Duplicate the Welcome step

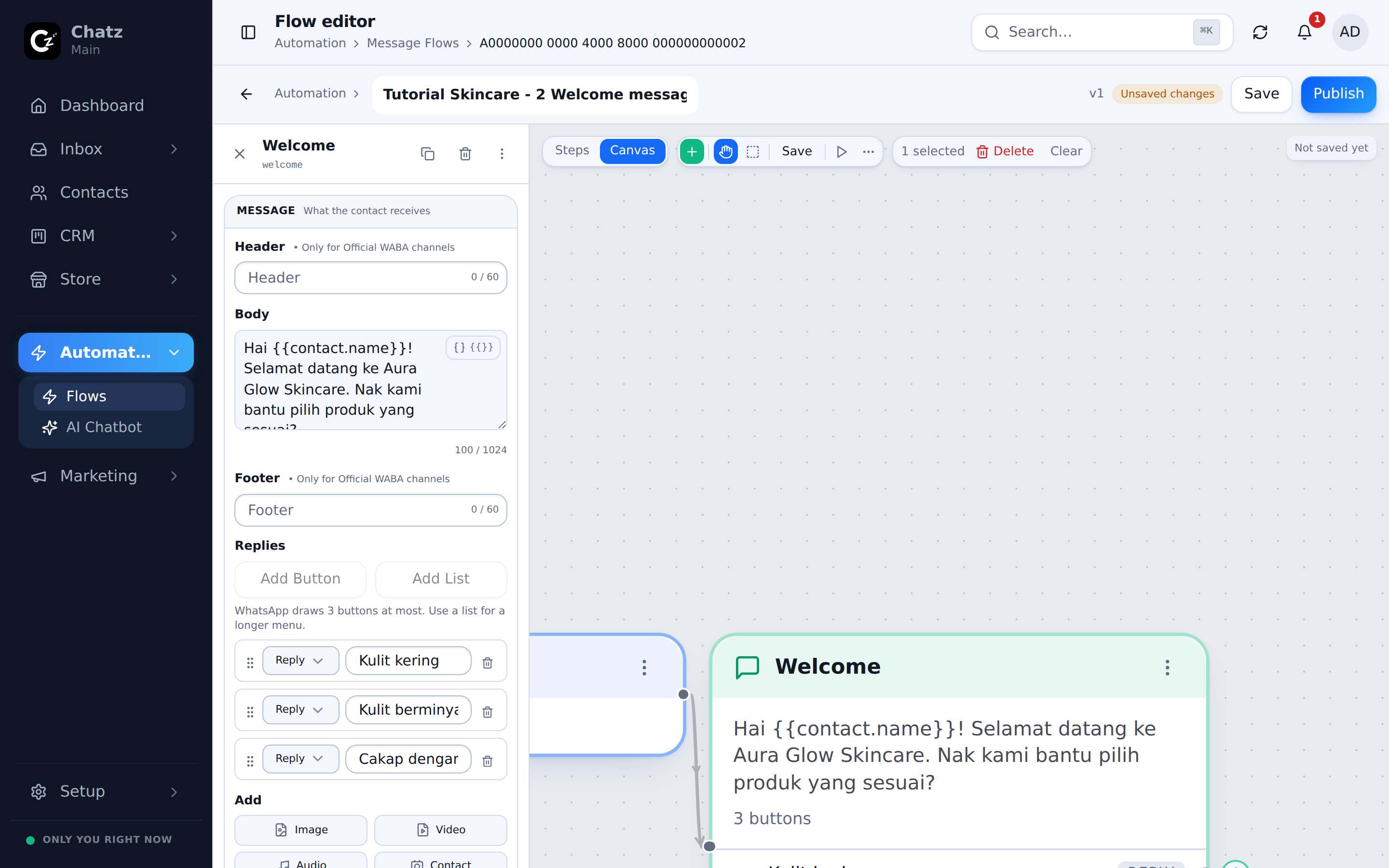tap(428, 153)
